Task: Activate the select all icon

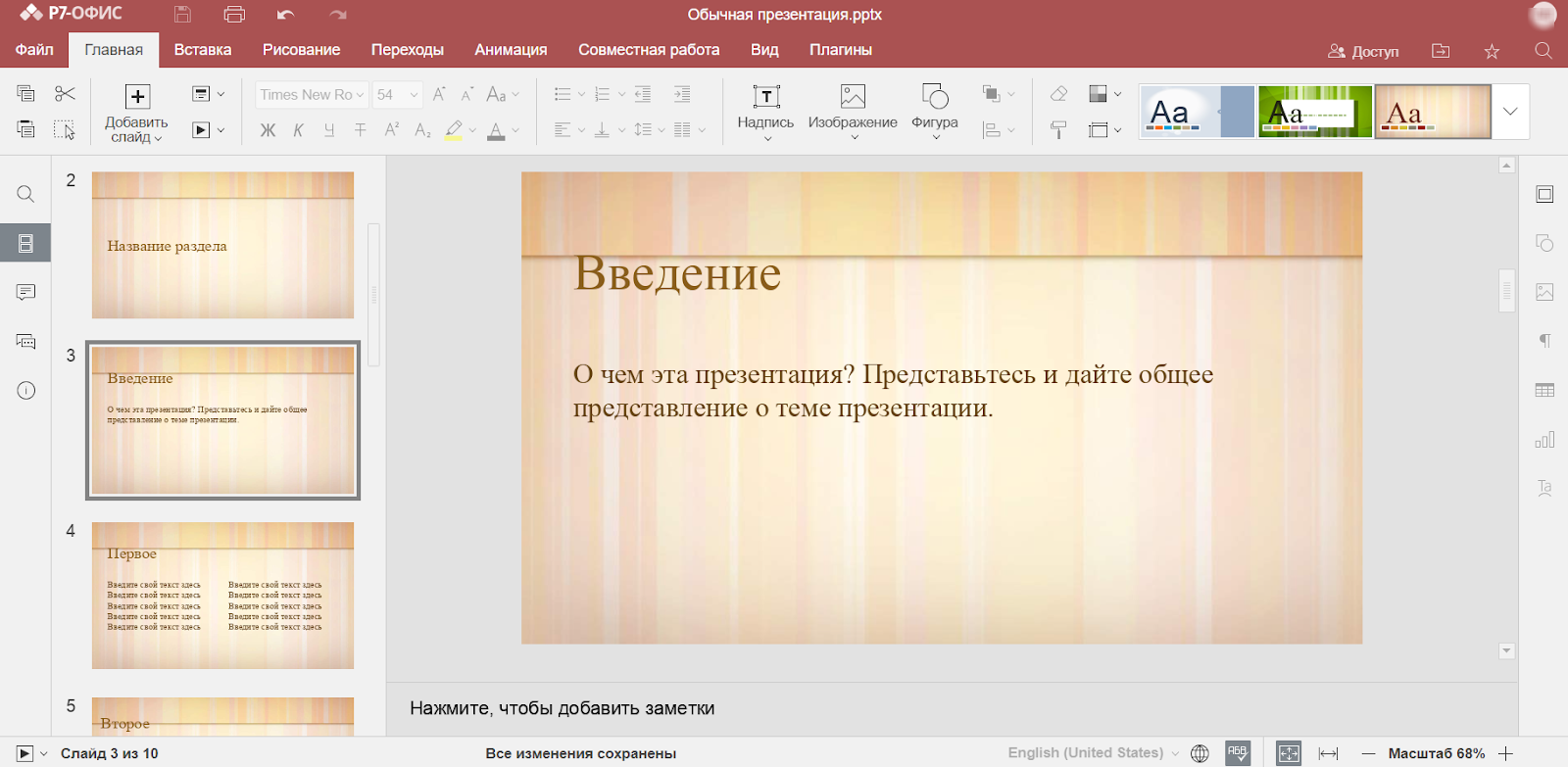Action: (65, 129)
